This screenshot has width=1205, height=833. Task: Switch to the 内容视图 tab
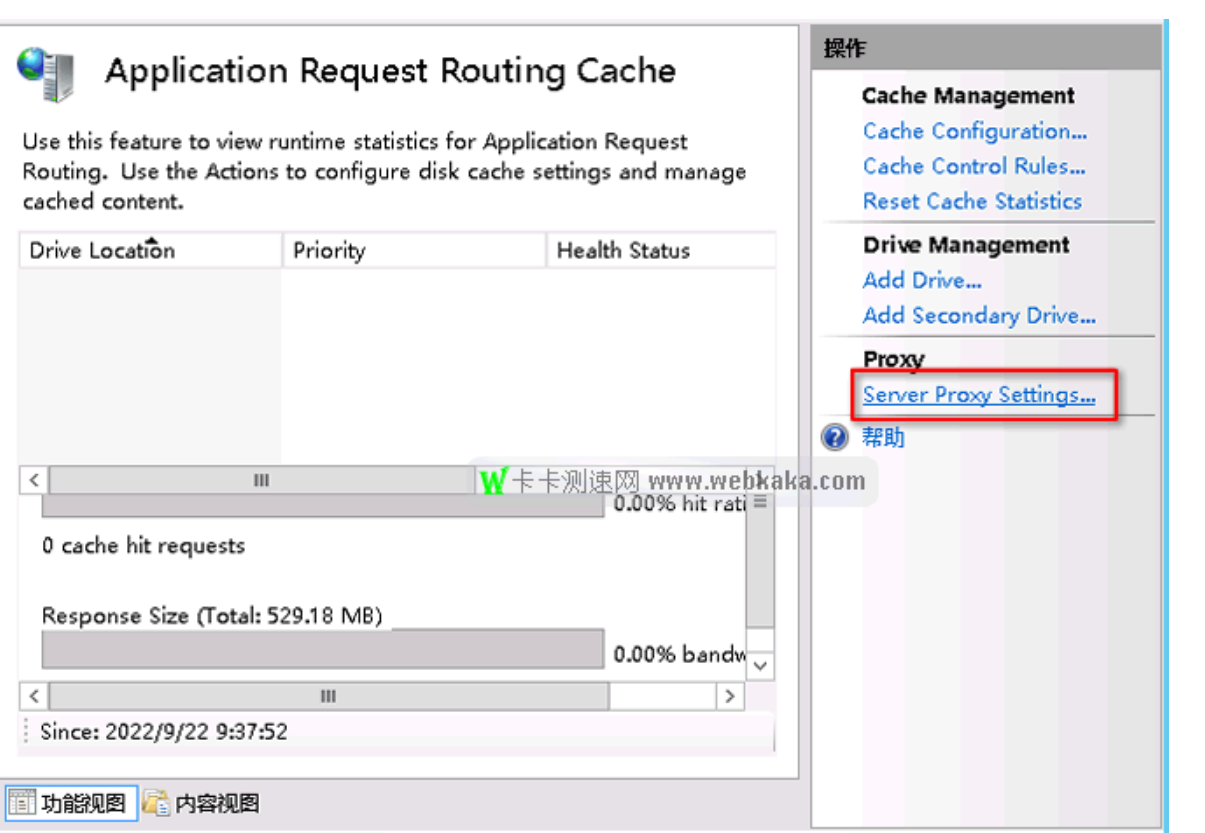[203, 802]
